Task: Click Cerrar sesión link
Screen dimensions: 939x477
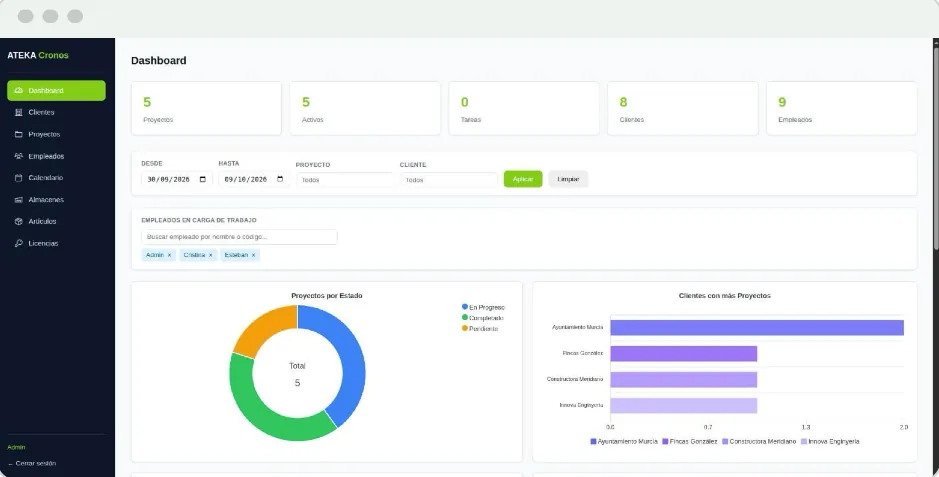Action: [32, 463]
